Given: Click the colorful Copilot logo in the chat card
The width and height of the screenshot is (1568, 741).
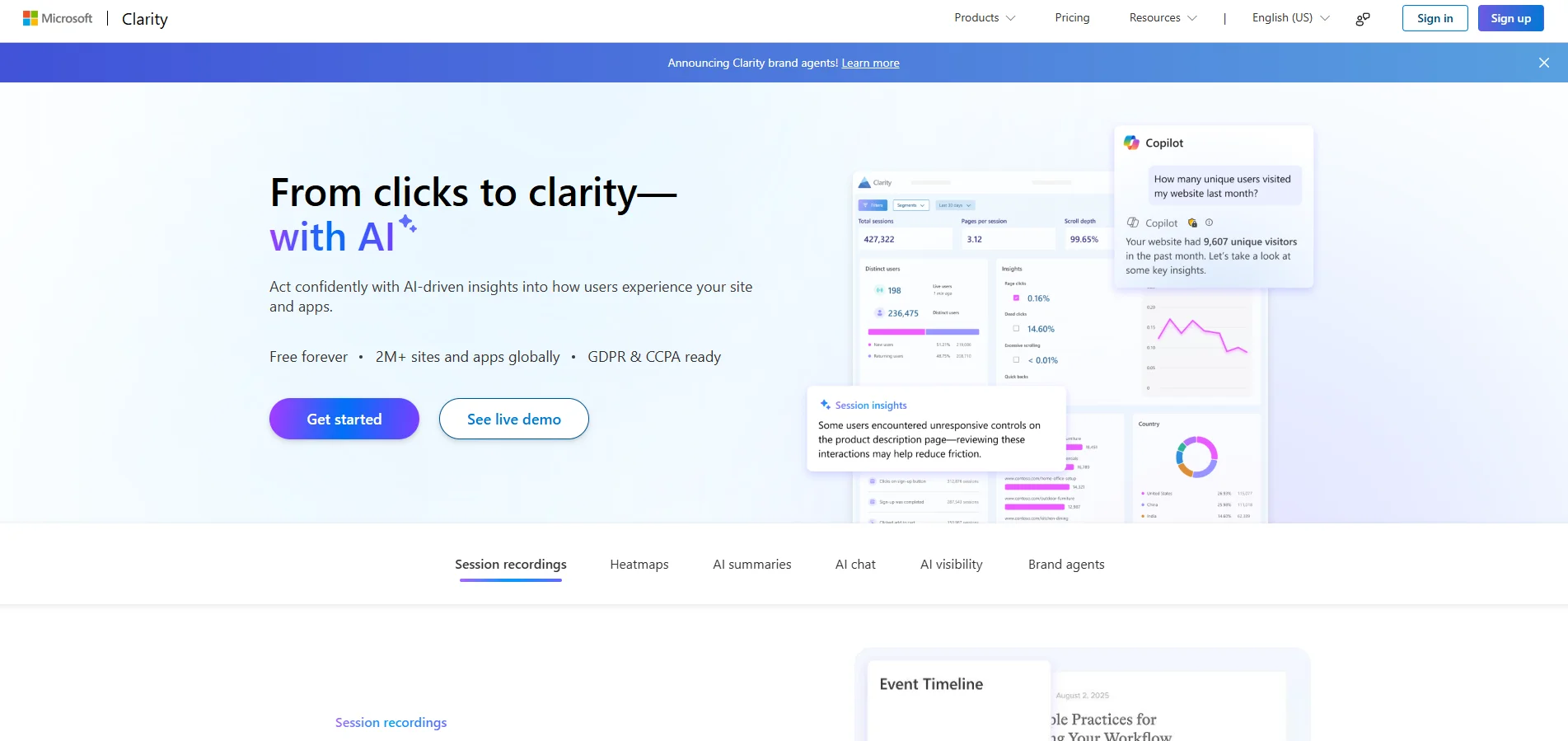Looking at the screenshot, I should coord(1132,143).
